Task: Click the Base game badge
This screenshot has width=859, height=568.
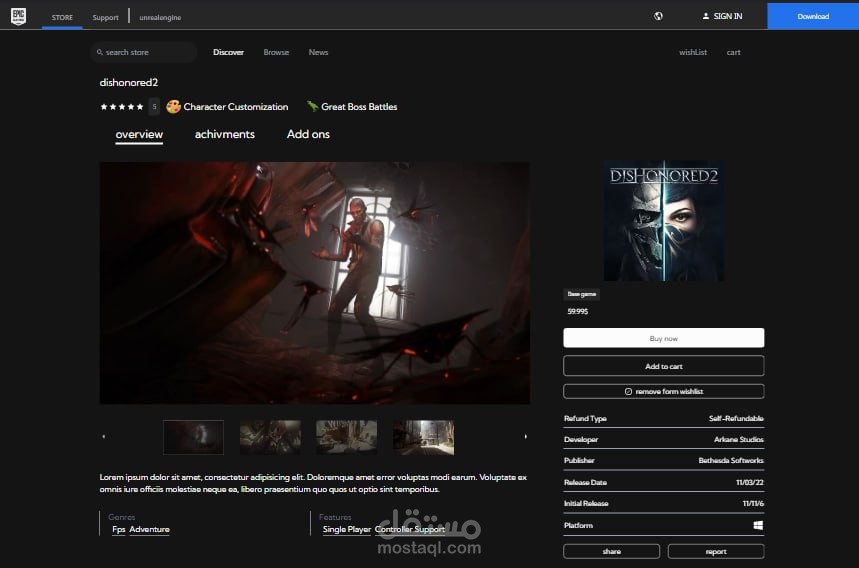Action: (581, 294)
